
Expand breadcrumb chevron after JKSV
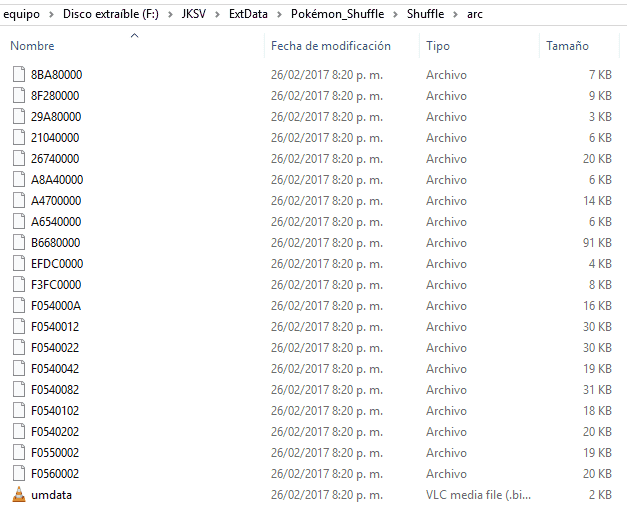[217, 14]
